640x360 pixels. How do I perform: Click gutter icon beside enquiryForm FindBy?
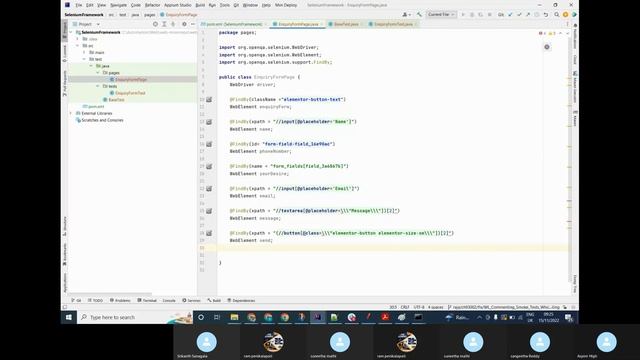209,100
